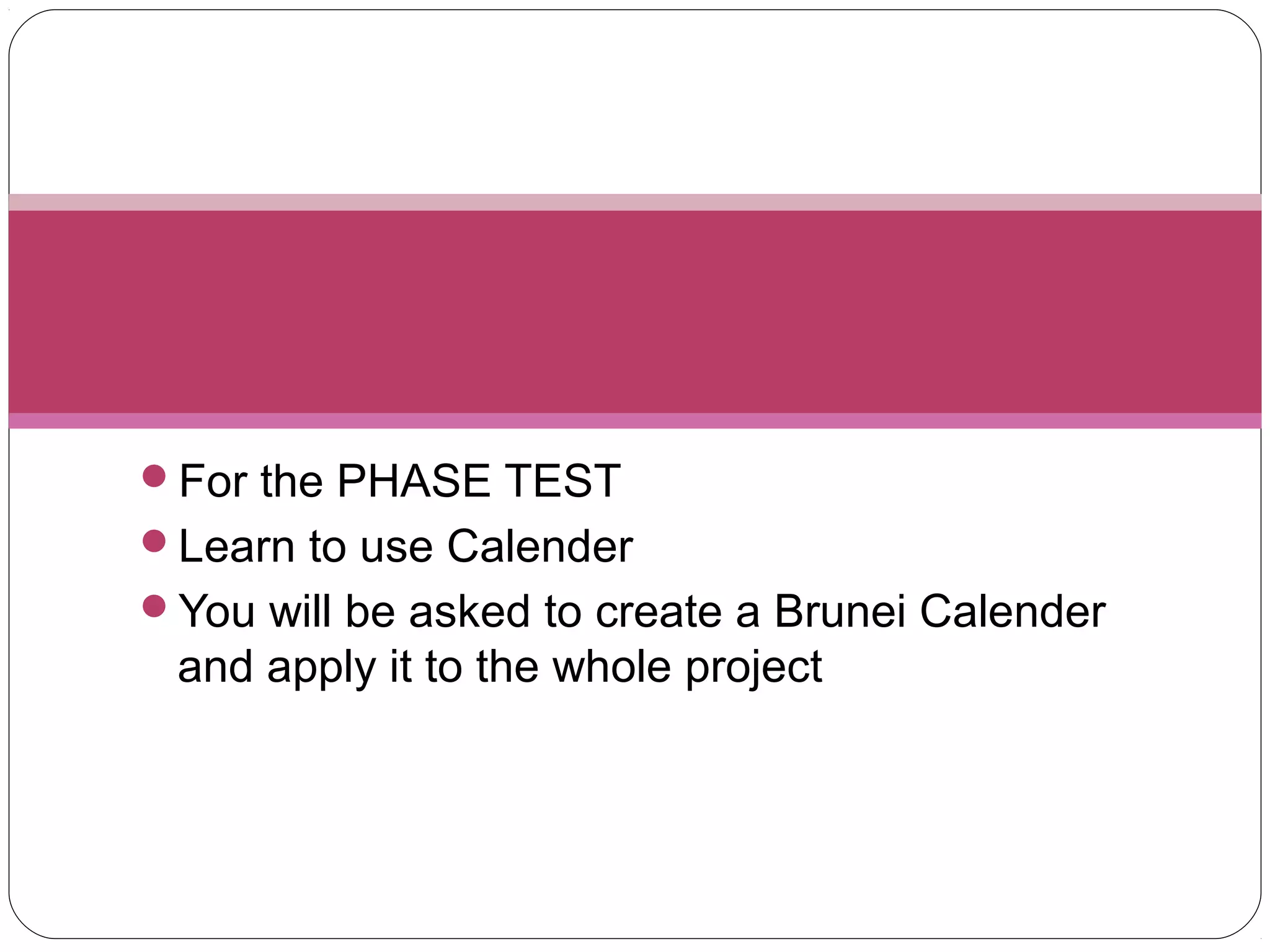Click "Calender" in the "Learn to use" line
The height and width of the screenshot is (952, 1270).
pyautogui.click(x=540, y=547)
